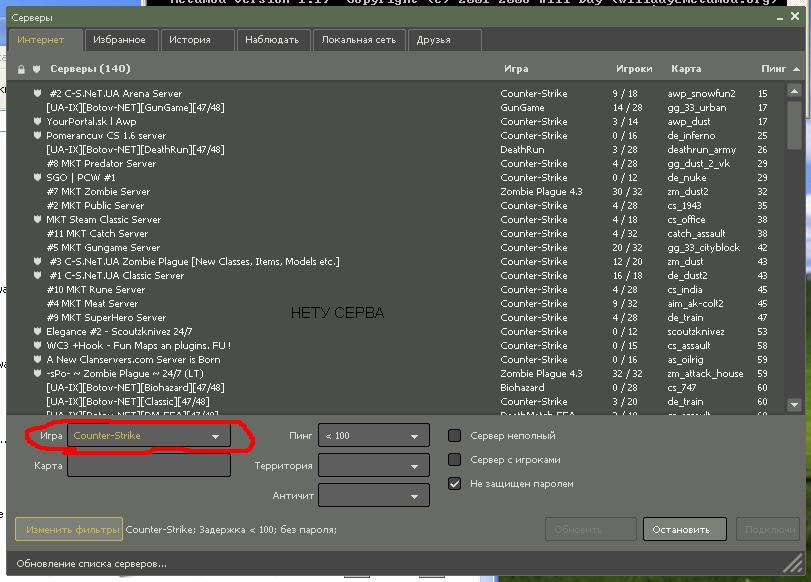
Task: Sort by the Игра column header
Action: (x=516, y=68)
